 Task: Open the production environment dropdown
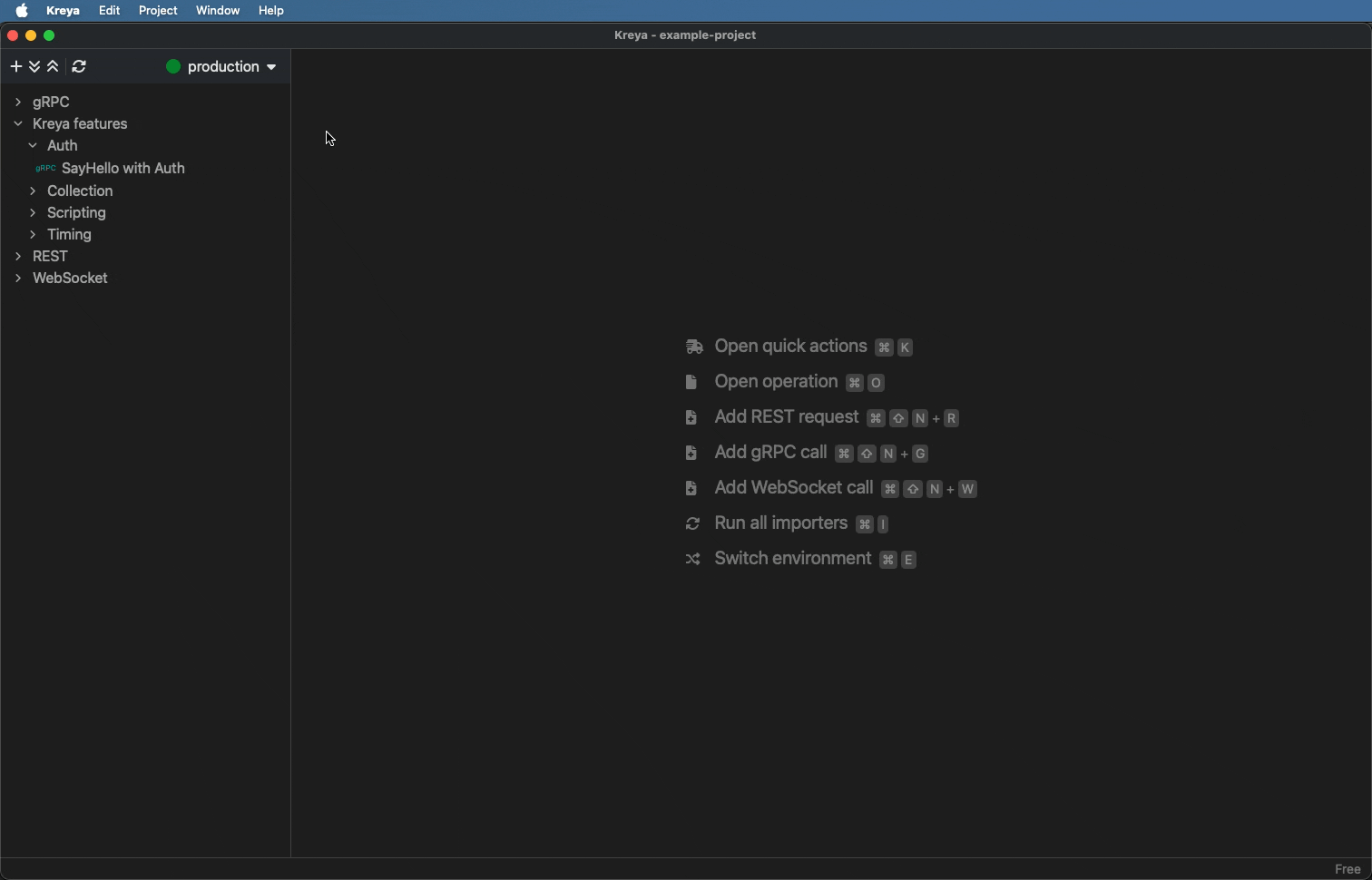(x=221, y=66)
